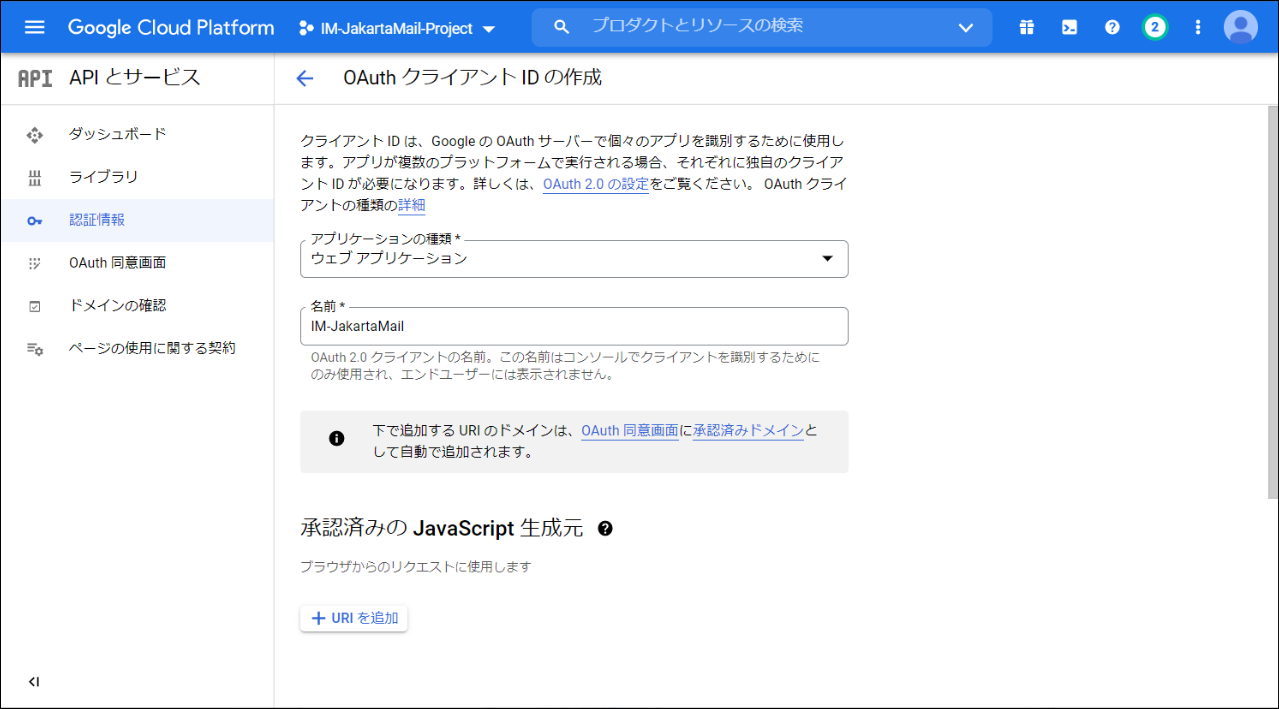
Task: Open the help question mark icon
Action: tap(1112, 27)
